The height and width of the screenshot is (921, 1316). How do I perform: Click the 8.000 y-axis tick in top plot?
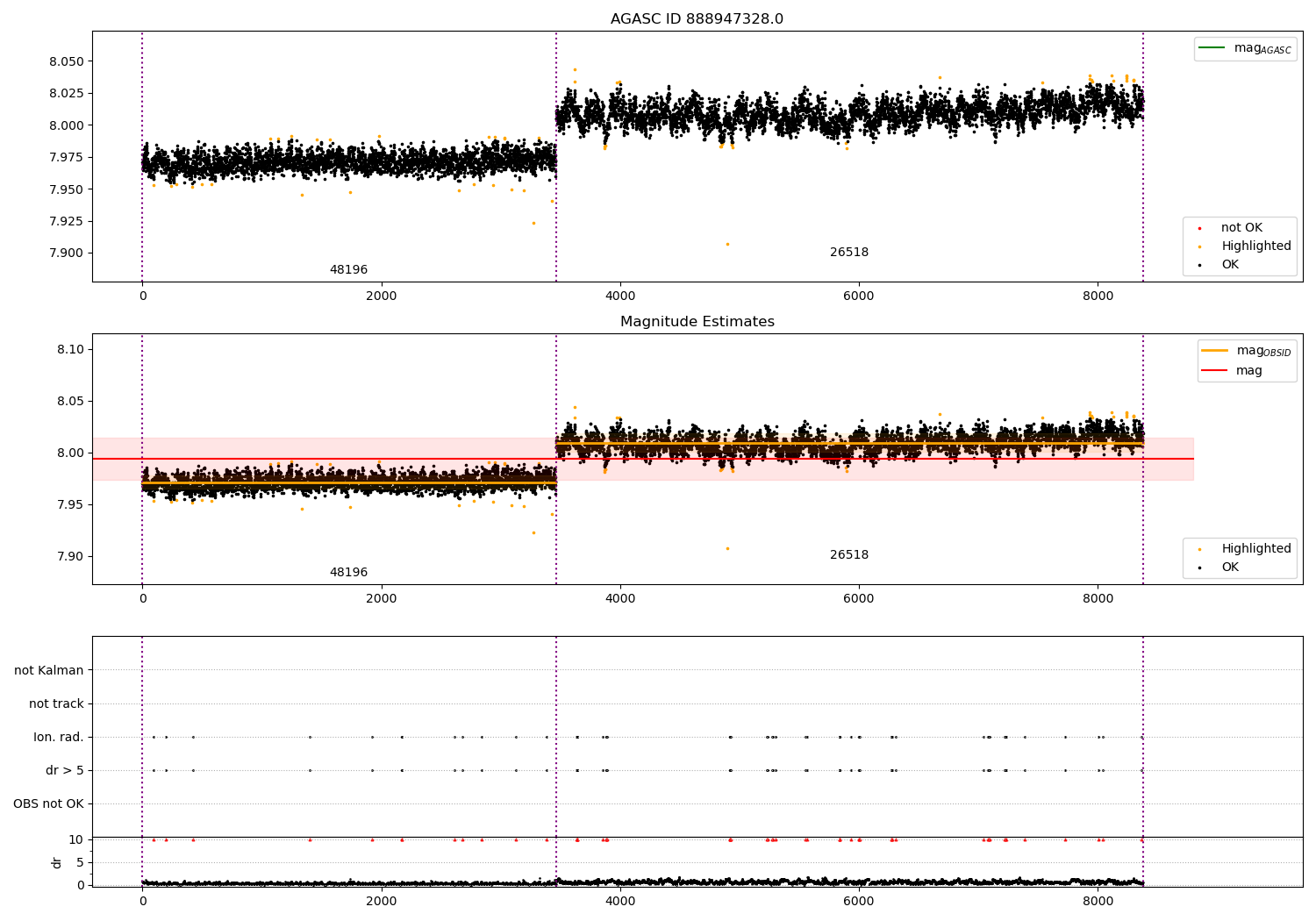point(67,125)
